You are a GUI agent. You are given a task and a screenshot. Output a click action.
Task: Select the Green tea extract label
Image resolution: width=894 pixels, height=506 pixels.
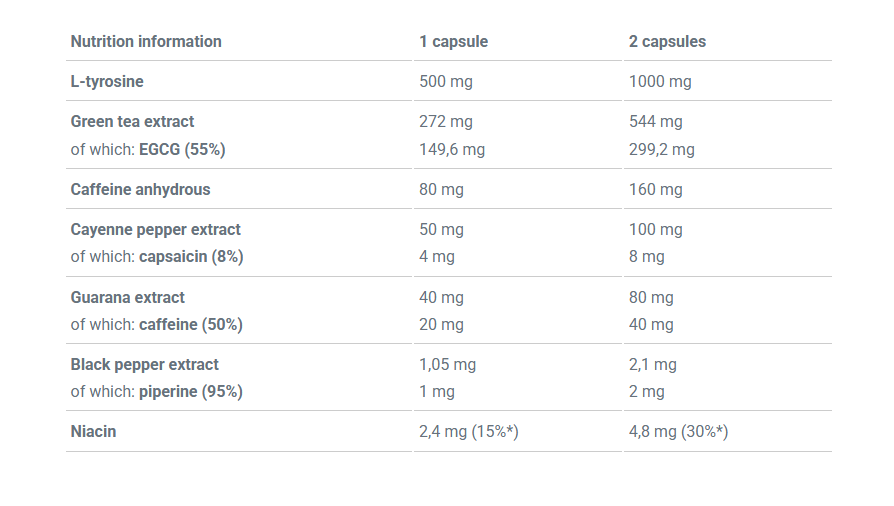132,122
